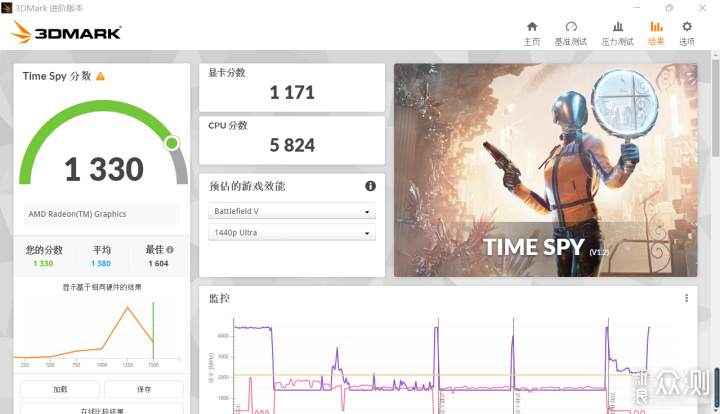This screenshot has height=414, width=720.
Task: Close the 3DMark window
Action: (703, 8)
